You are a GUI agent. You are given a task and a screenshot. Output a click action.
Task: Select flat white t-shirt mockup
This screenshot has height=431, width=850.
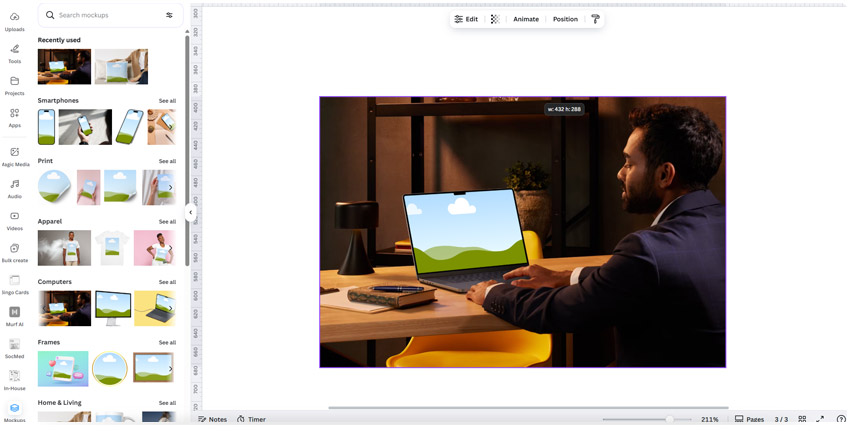[112, 248]
